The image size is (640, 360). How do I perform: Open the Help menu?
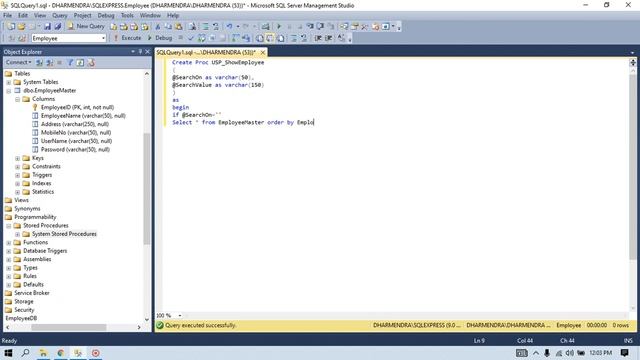(x=173, y=16)
